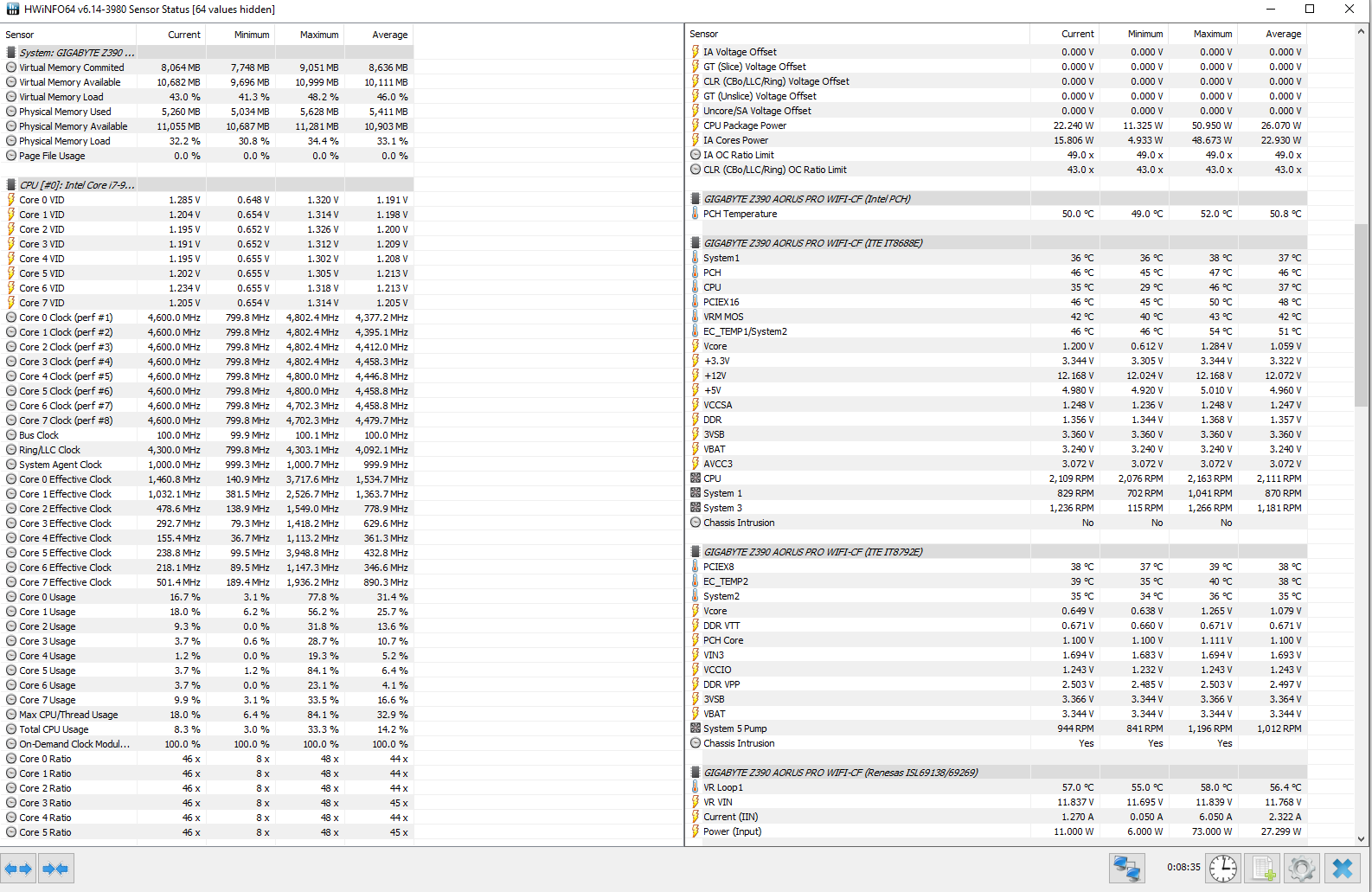The image size is (1372, 892).
Task: Select the Physical Memory Used row label
Action: [x=65, y=112]
